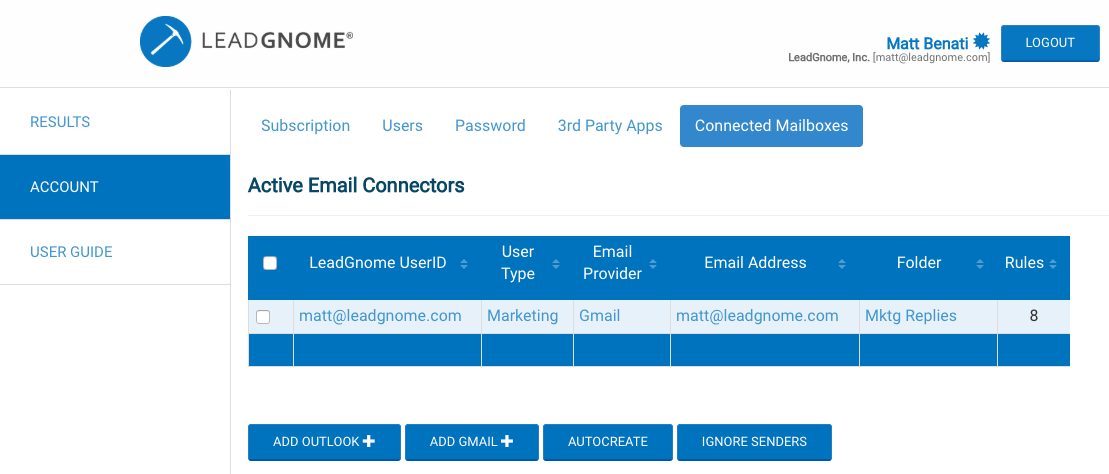
Task: Click the Rules column header label
Action: click(x=1024, y=263)
